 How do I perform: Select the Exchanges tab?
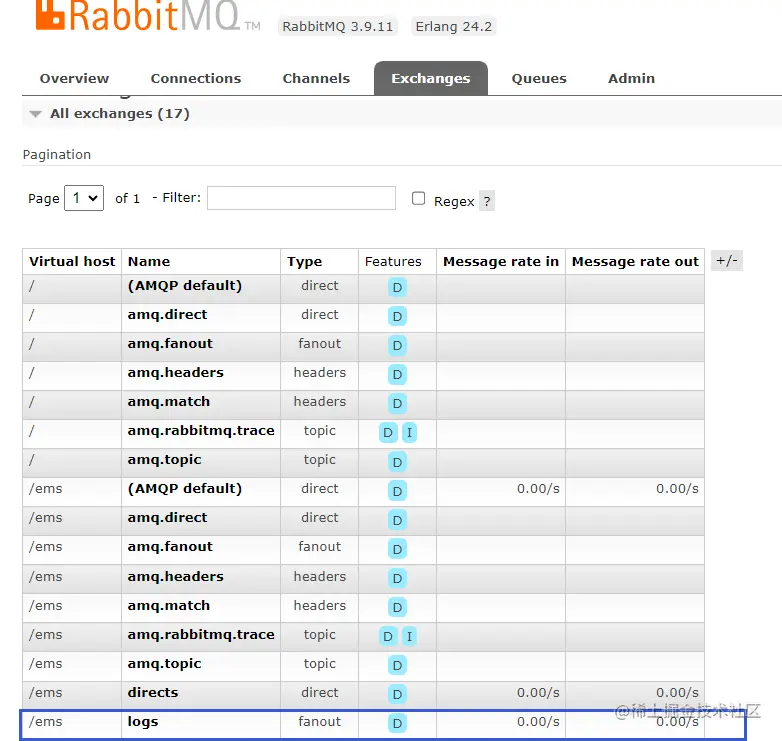point(431,78)
